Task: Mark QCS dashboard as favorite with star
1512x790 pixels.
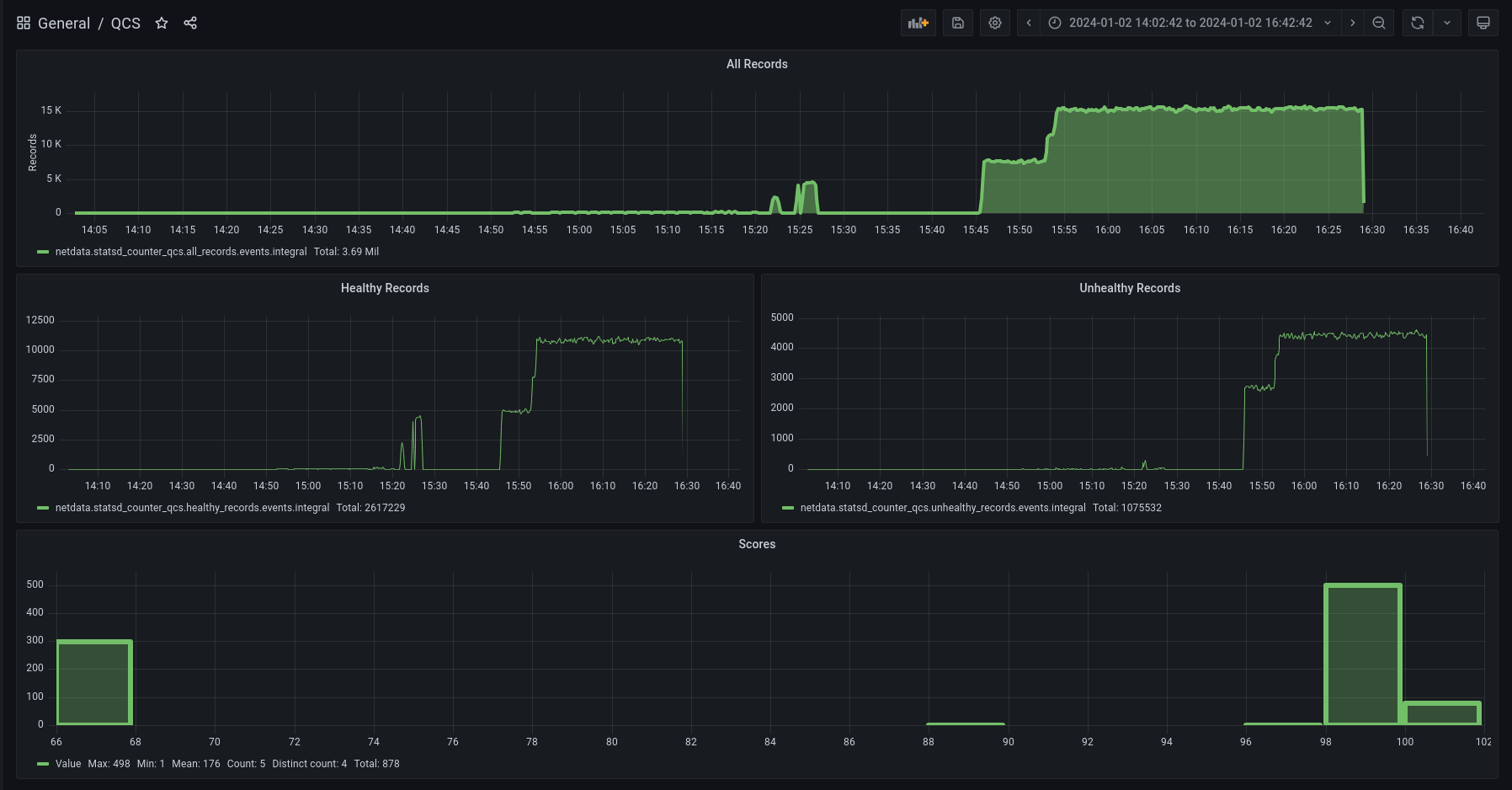Action: [x=162, y=23]
